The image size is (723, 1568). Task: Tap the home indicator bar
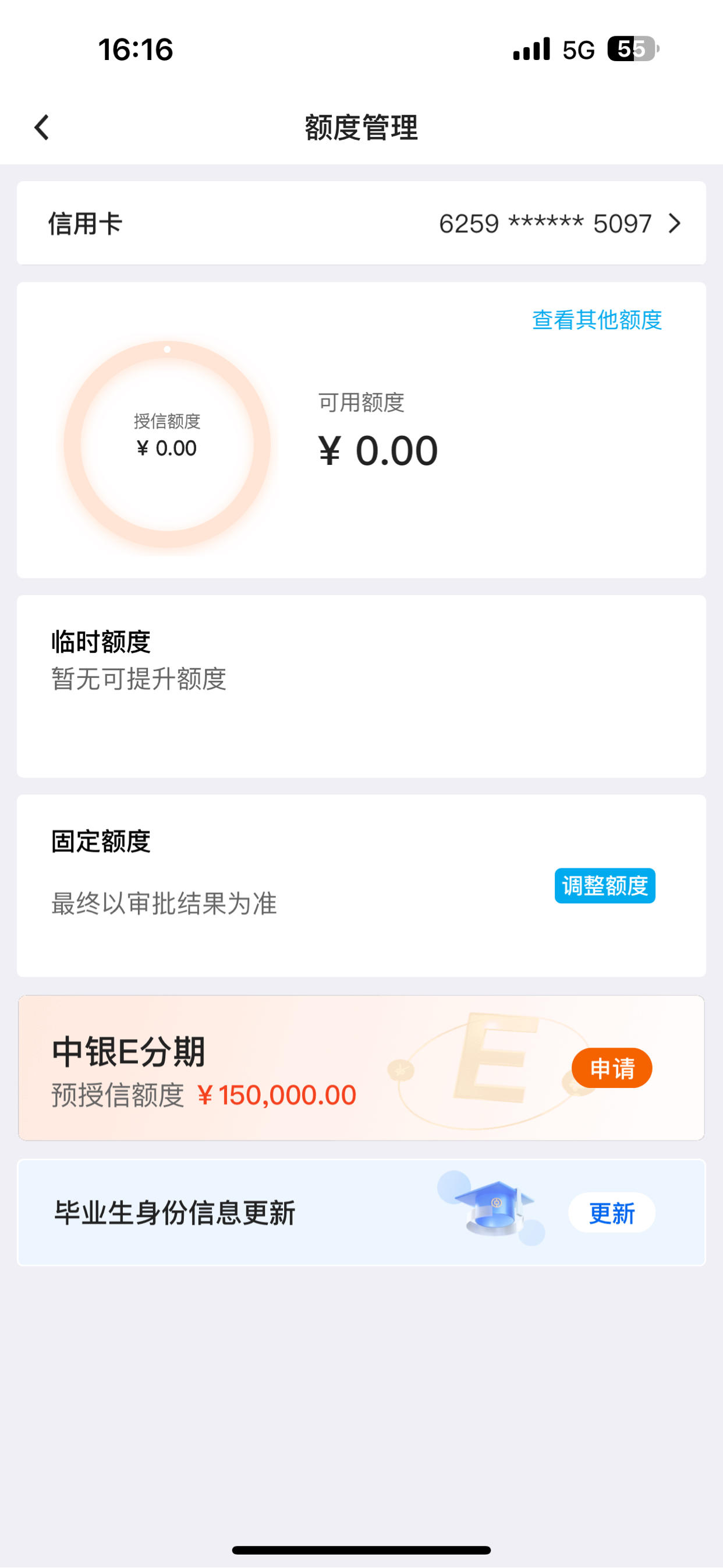[x=361, y=1550]
